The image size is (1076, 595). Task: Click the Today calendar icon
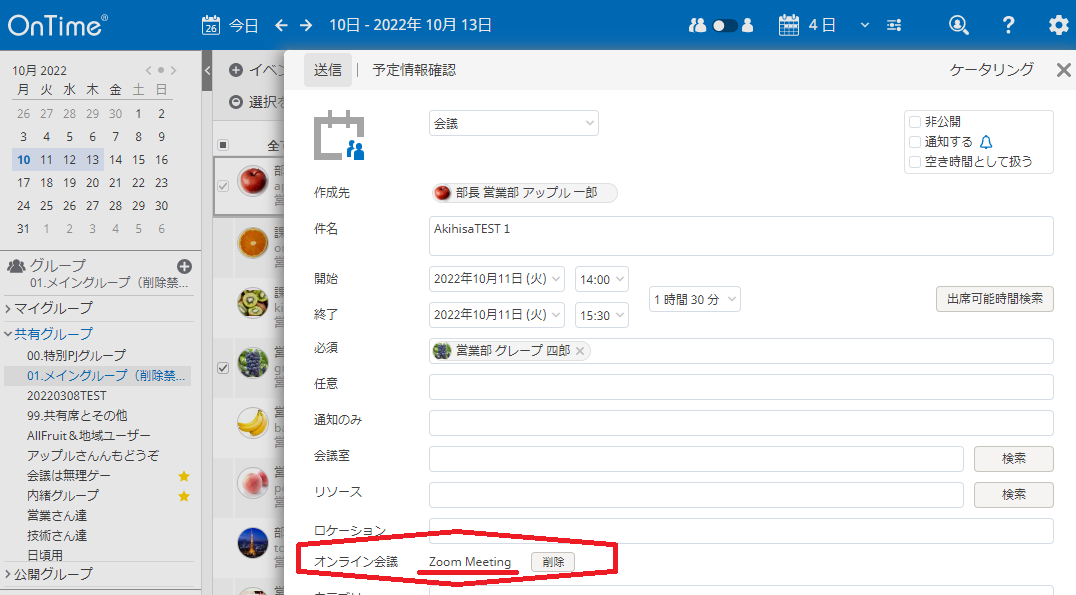pos(211,25)
